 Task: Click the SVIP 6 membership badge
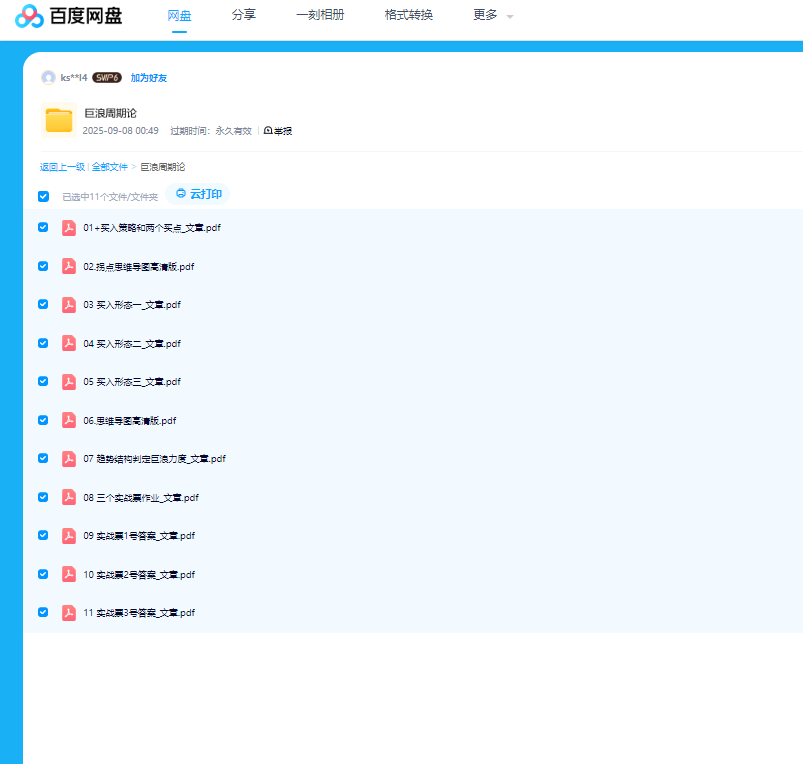[107, 77]
